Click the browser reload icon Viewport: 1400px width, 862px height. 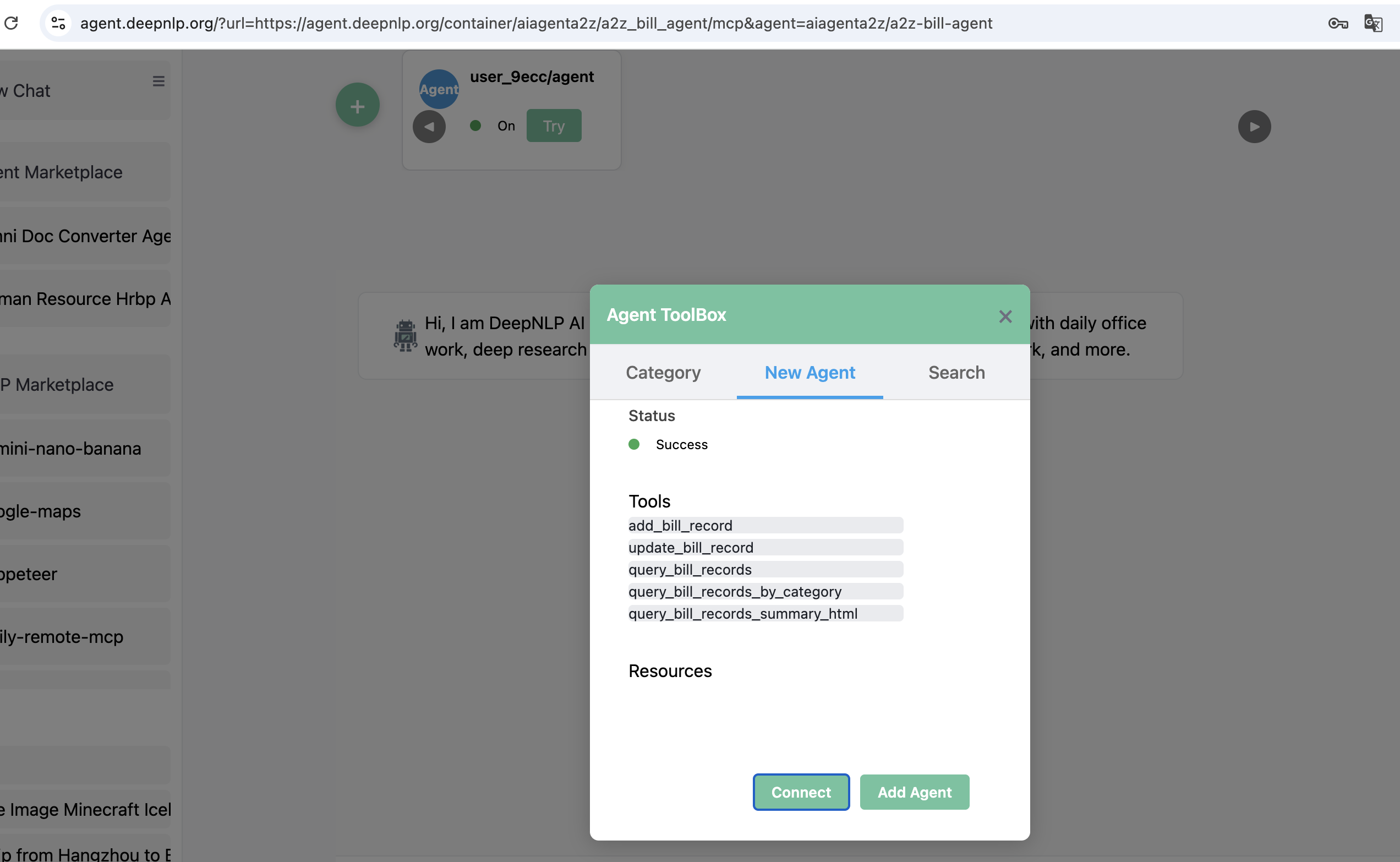pos(12,23)
